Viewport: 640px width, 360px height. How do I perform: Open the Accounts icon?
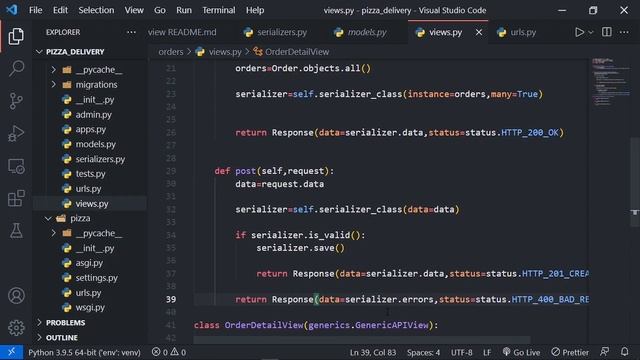(x=16, y=296)
